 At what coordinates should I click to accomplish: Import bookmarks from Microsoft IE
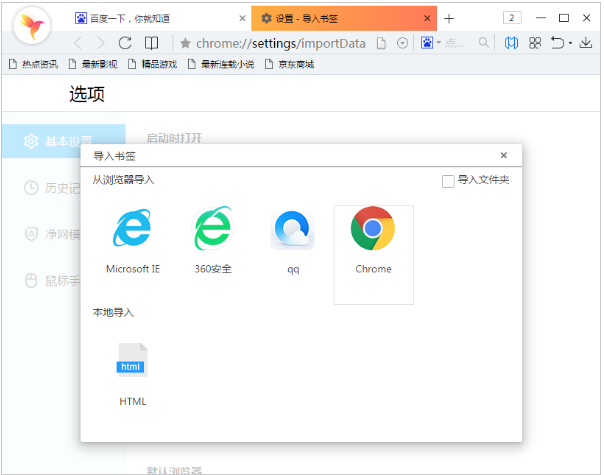coord(132,228)
